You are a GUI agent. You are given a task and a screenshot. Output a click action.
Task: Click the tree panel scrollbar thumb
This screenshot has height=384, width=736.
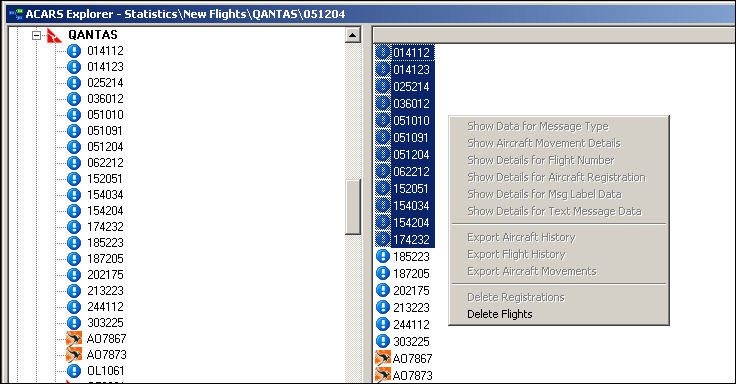coord(353,207)
